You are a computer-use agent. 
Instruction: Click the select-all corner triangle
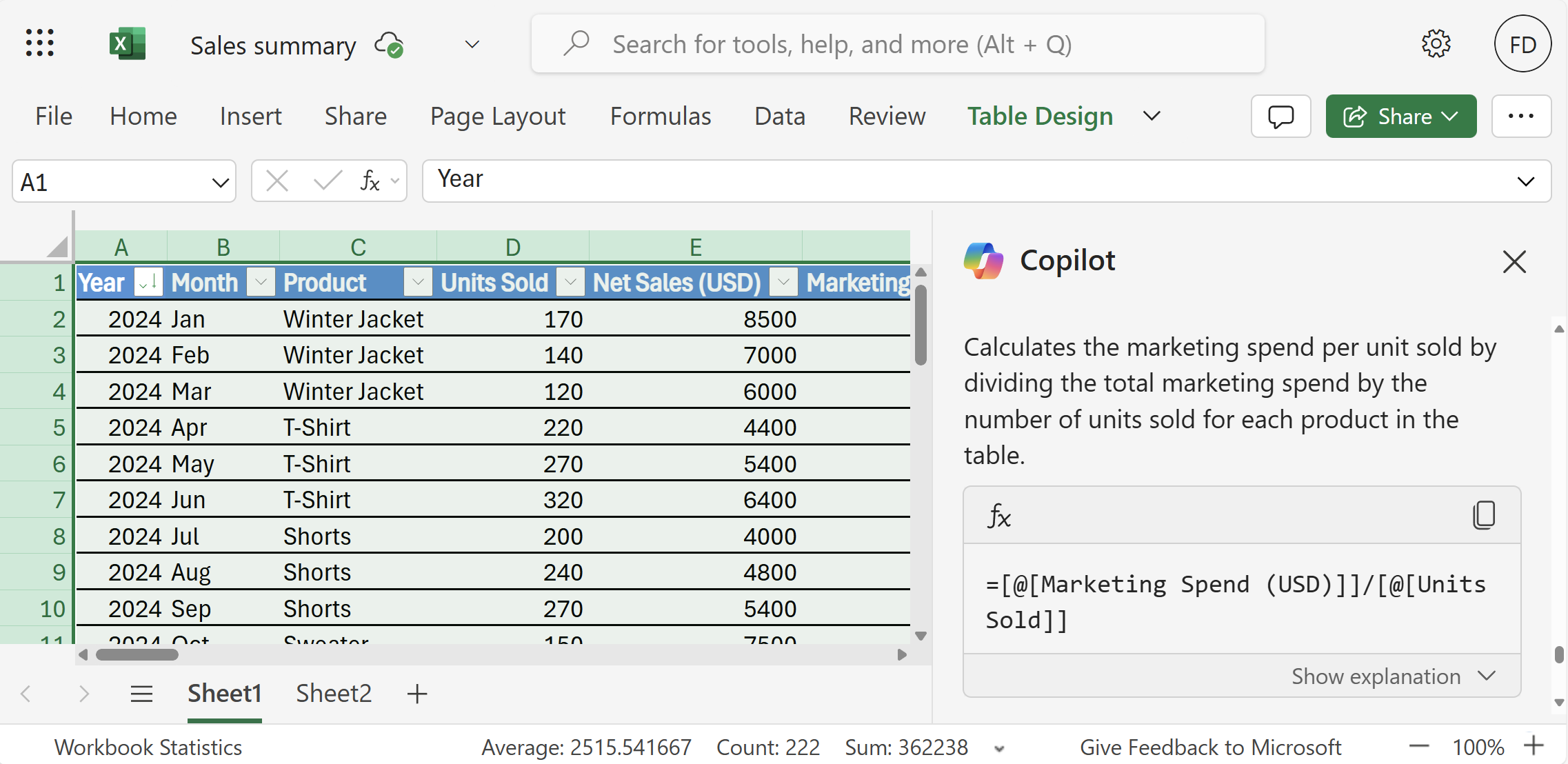point(57,246)
